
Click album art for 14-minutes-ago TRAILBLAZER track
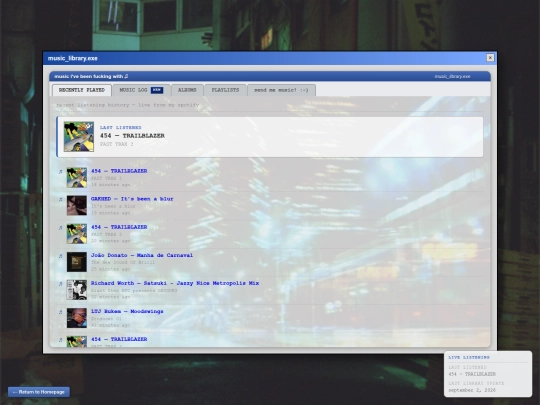pos(77,177)
